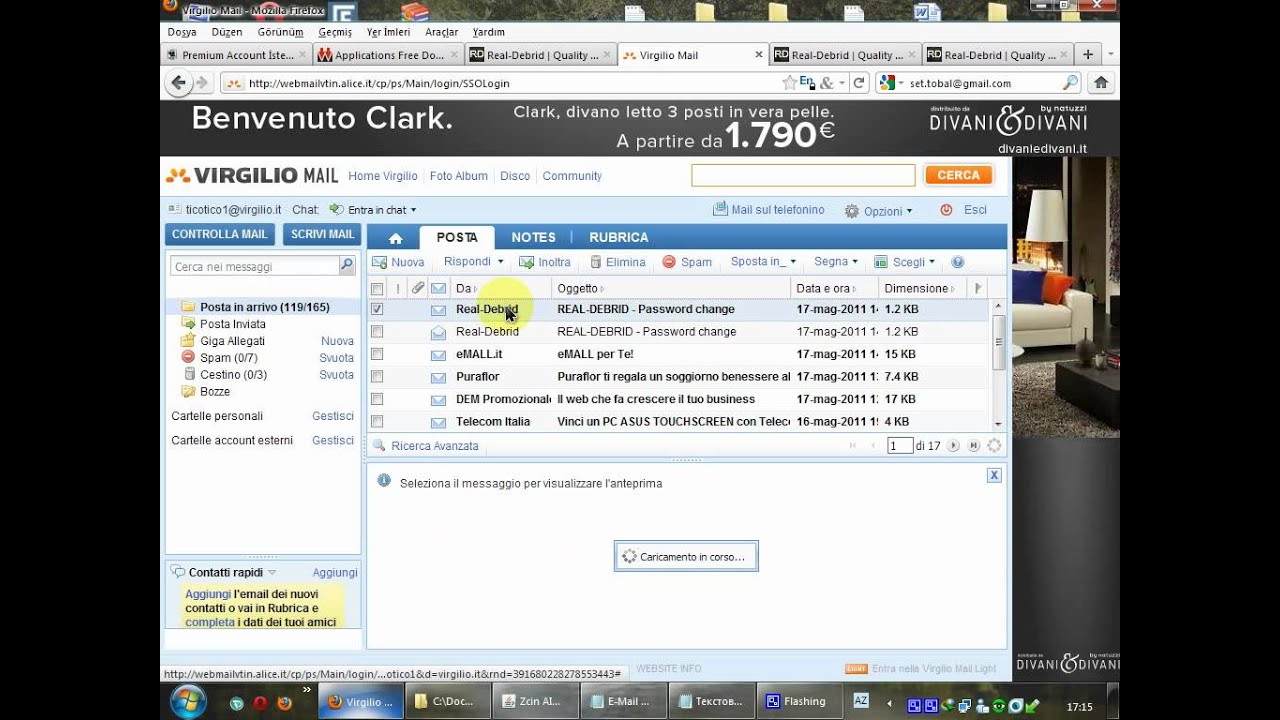The width and height of the screenshot is (1280, 720).
Task: Check the second Real-Debrid message checkbox
Action: 377,331
